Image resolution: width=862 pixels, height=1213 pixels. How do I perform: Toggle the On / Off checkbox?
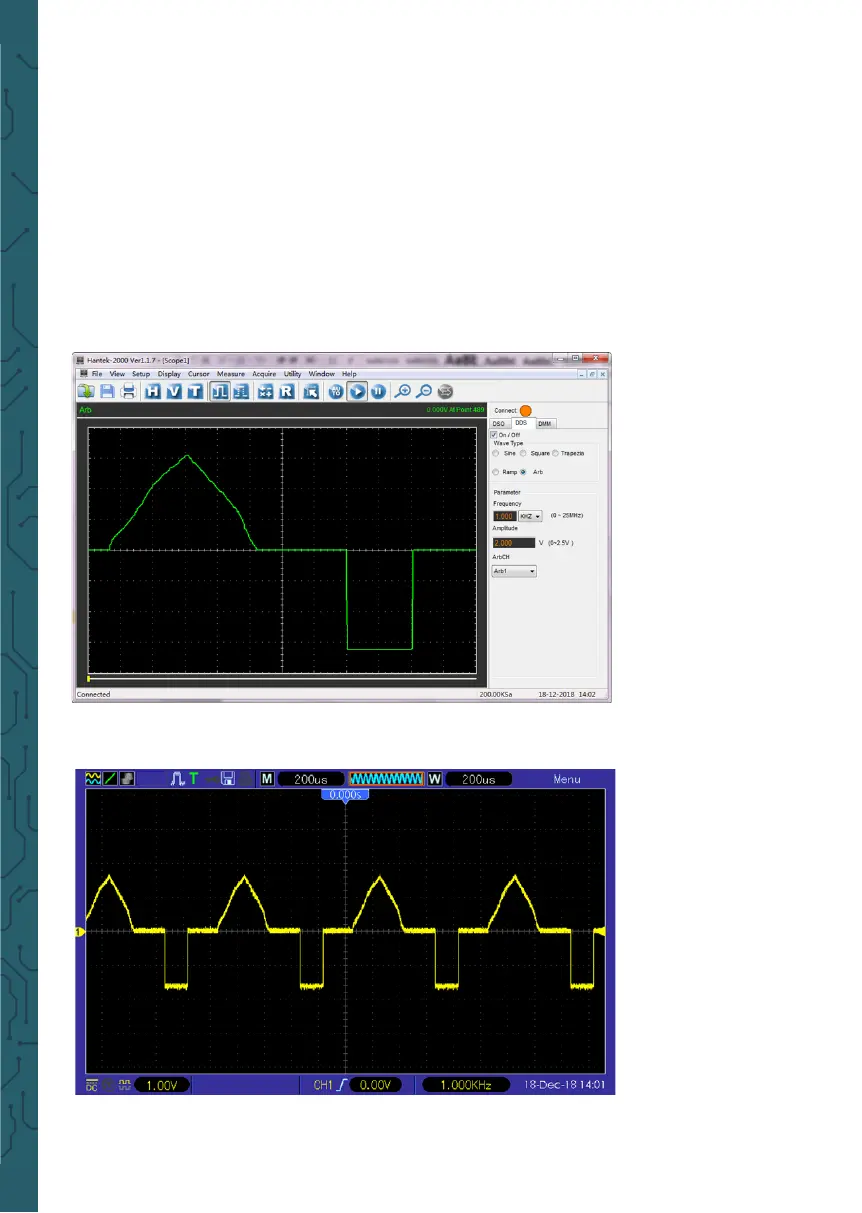494,434
